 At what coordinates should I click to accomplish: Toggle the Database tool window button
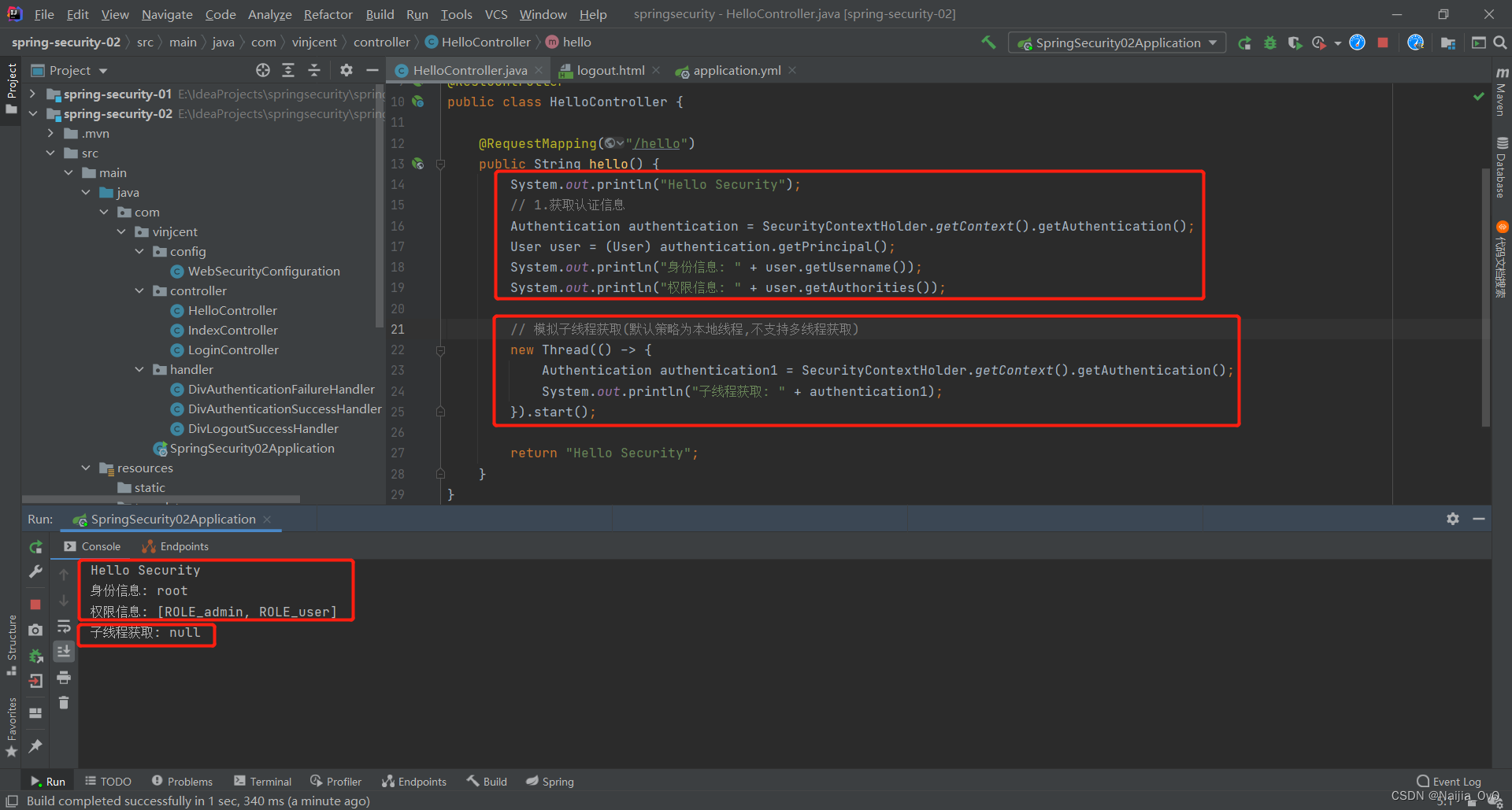point(1502,168)
